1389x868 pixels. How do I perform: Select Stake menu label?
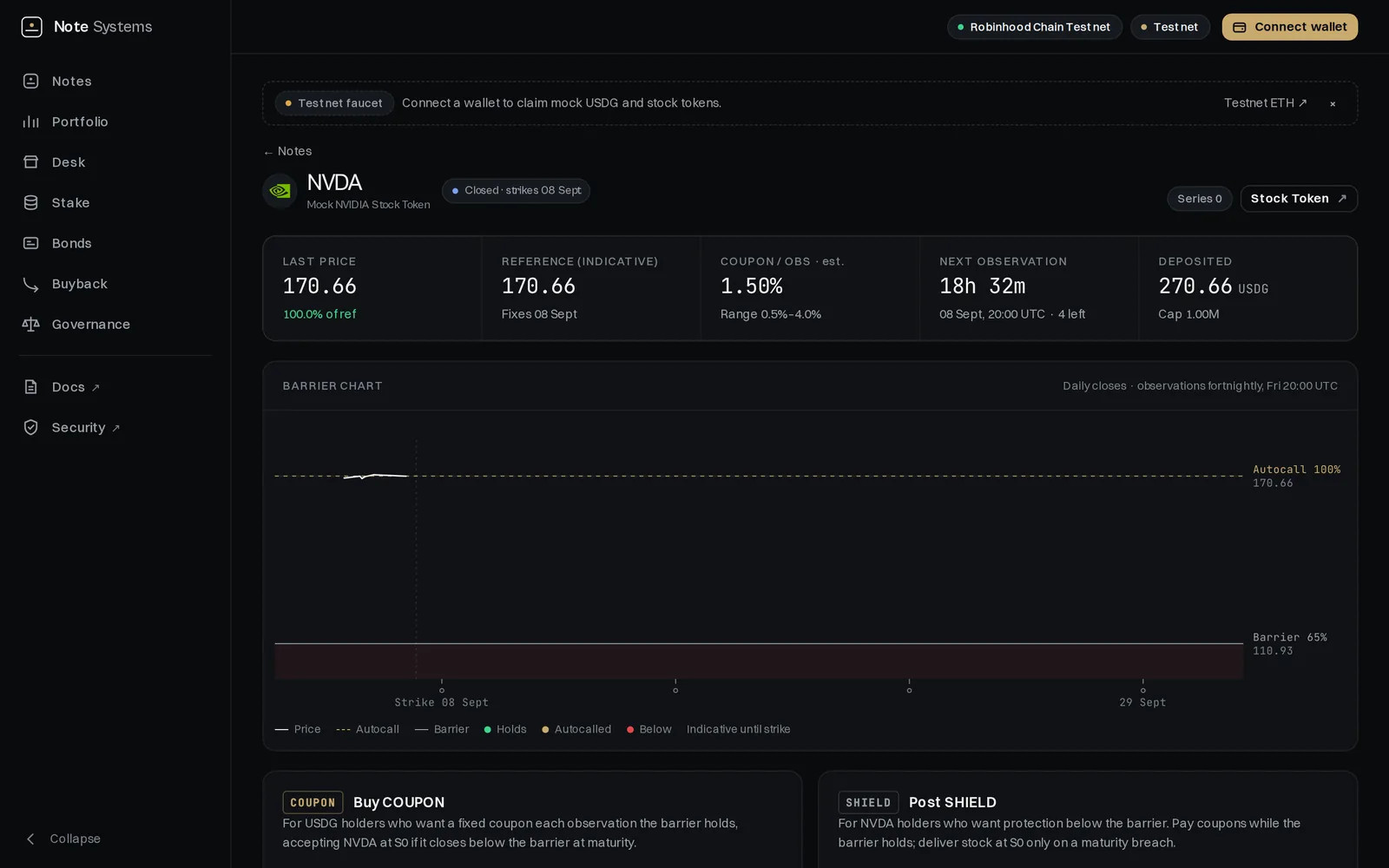pyautogui.click(x=71, y=202)
